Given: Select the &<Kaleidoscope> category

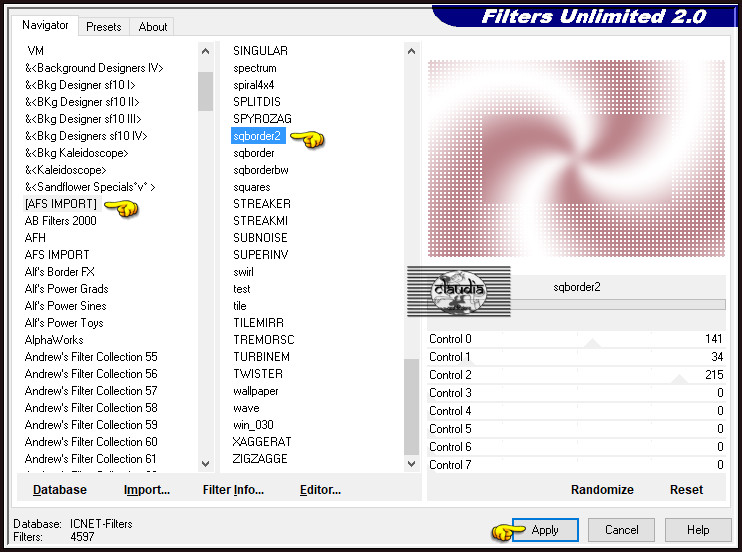Looking at the screenshot, I should (66, 170).
